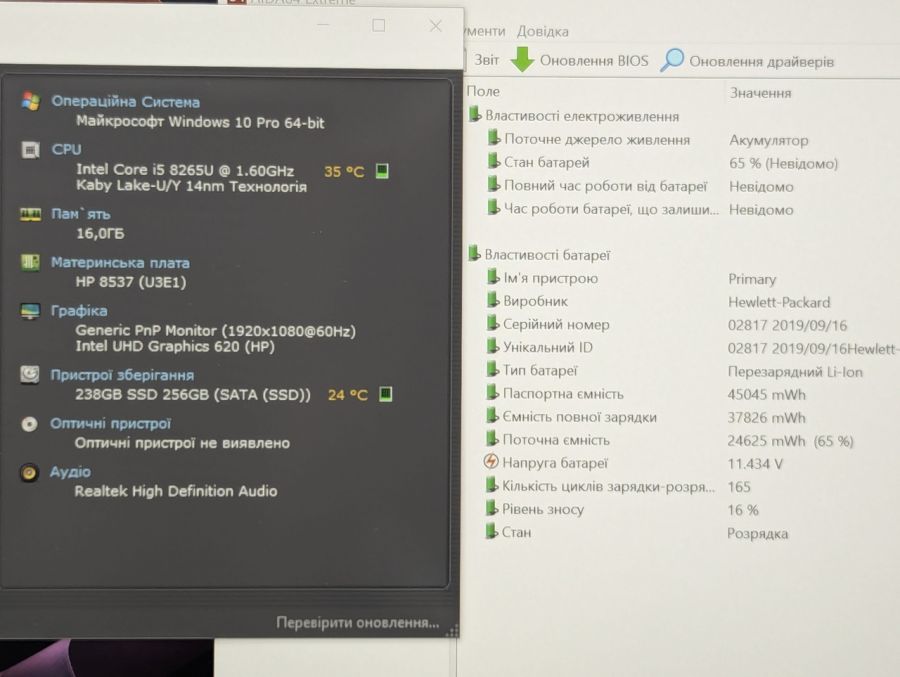Screen dimensions: 900x677
Task: Click the HP 8537 (U3E1) text
Action: (x=131, y=282)
